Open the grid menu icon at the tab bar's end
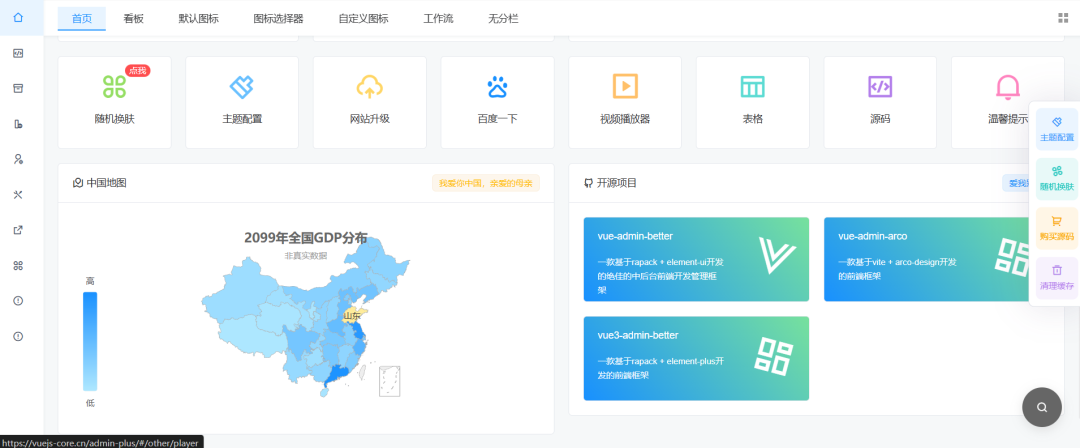Image resolution: width=1080 pixels, height=448 pixels. point(1063,19)
